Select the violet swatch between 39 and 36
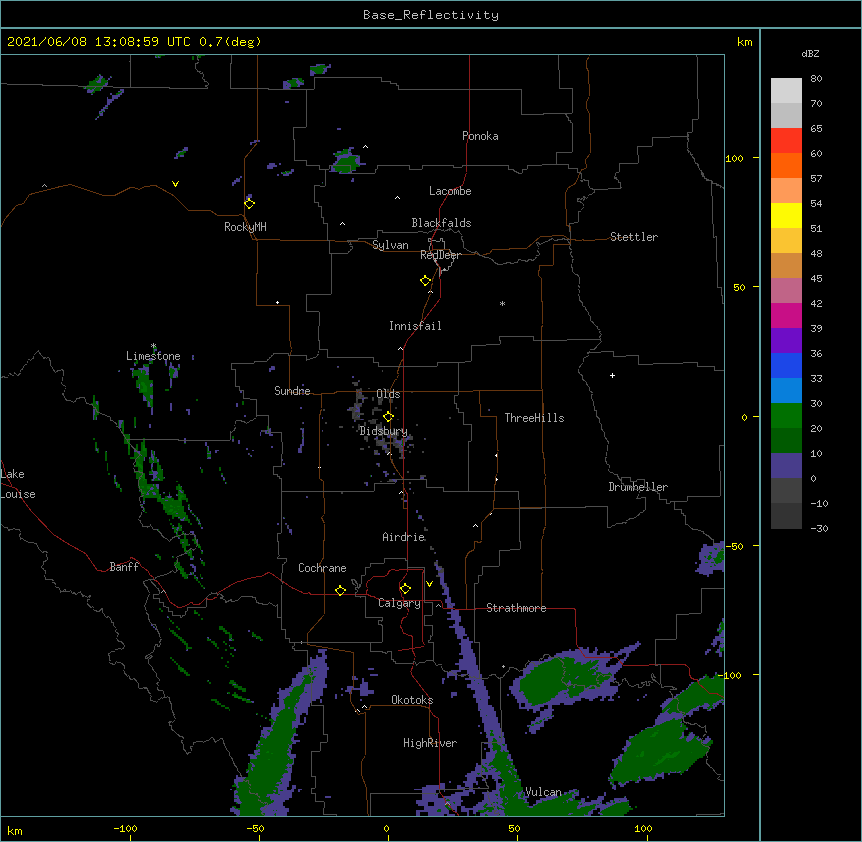862x842 pixels. (x=786, y=340)
